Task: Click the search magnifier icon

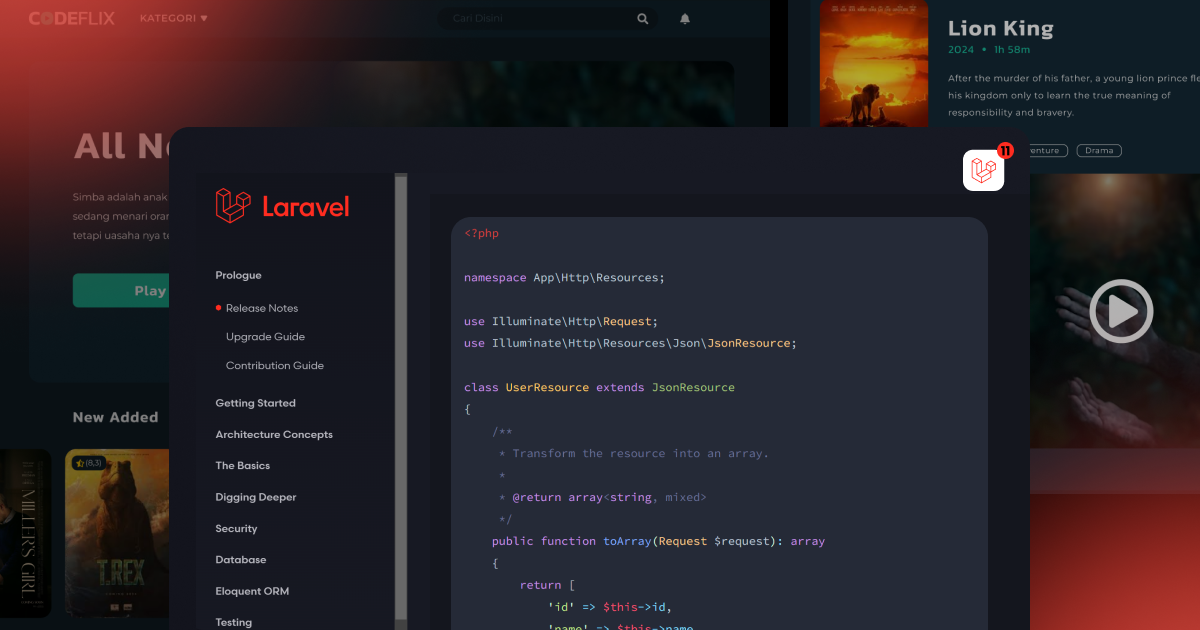Action: tap(643, 18)
